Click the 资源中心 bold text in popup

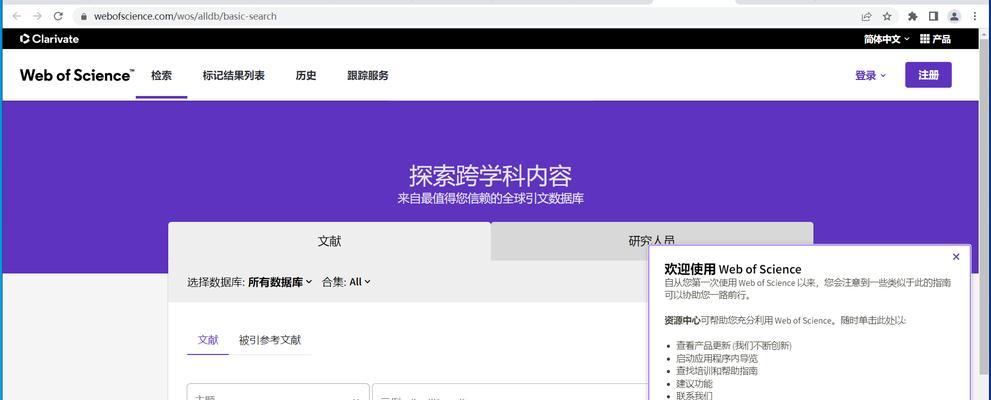[682, 320]
